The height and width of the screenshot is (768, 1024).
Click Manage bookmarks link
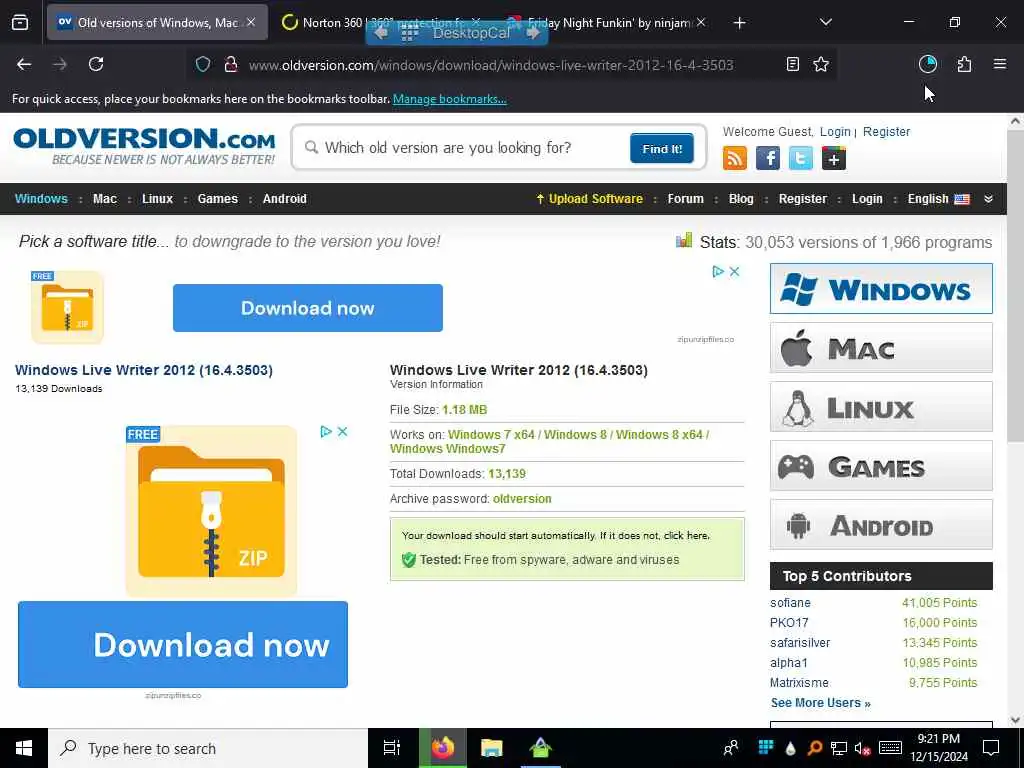(449, 99)
